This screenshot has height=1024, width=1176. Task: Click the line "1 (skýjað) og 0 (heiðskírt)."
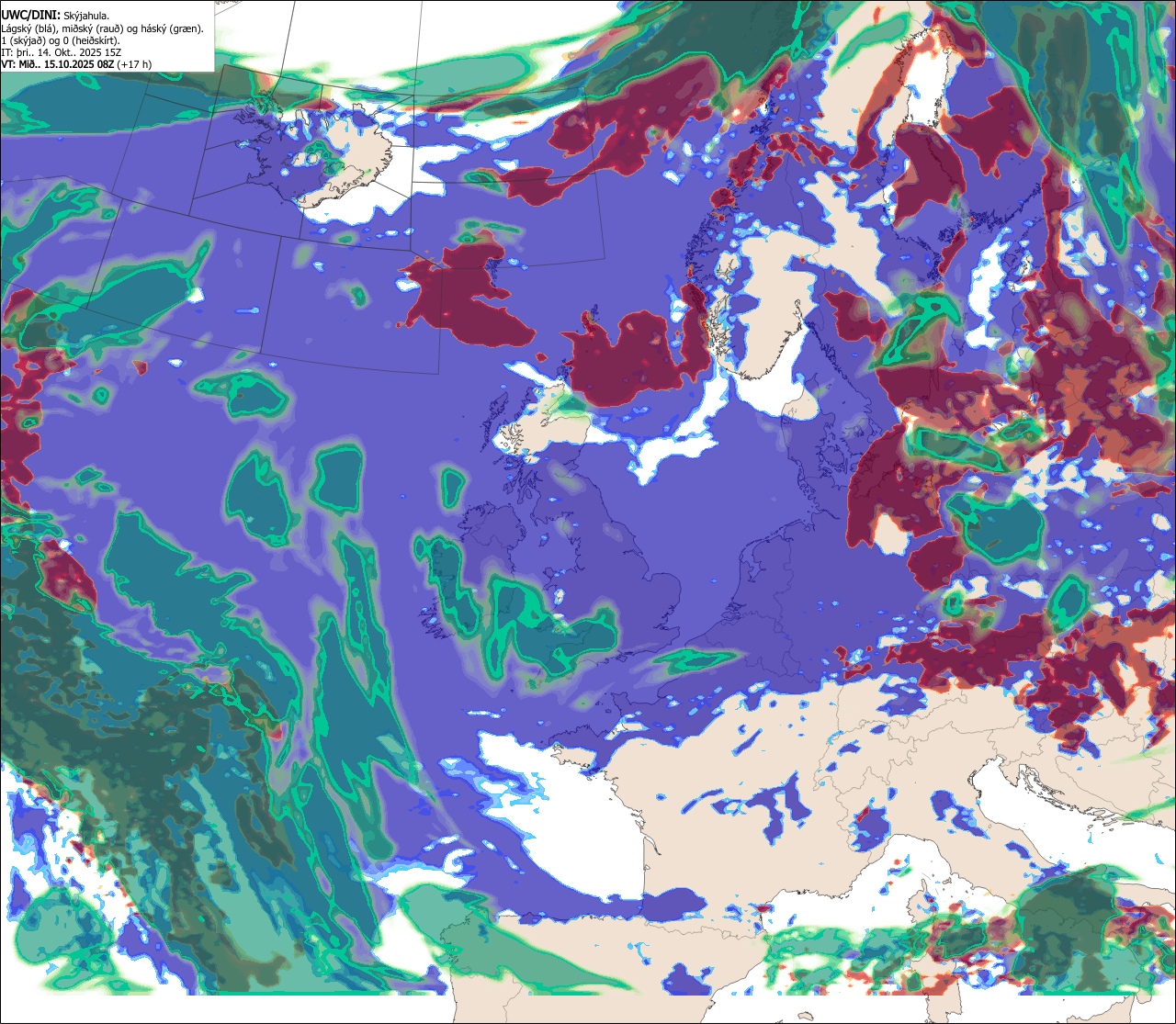coord(60,40)
